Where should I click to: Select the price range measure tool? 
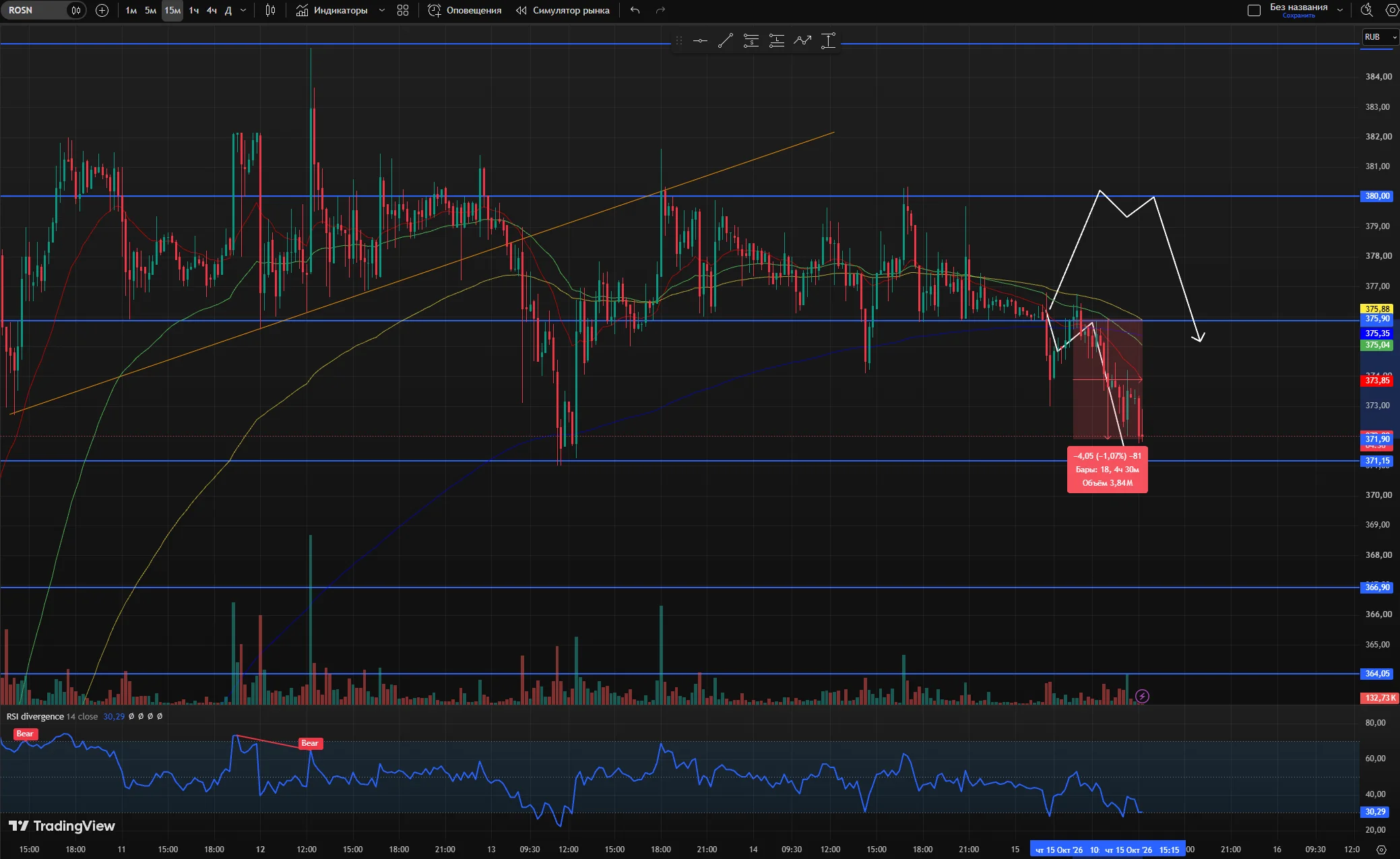click(x=828, y=41)
